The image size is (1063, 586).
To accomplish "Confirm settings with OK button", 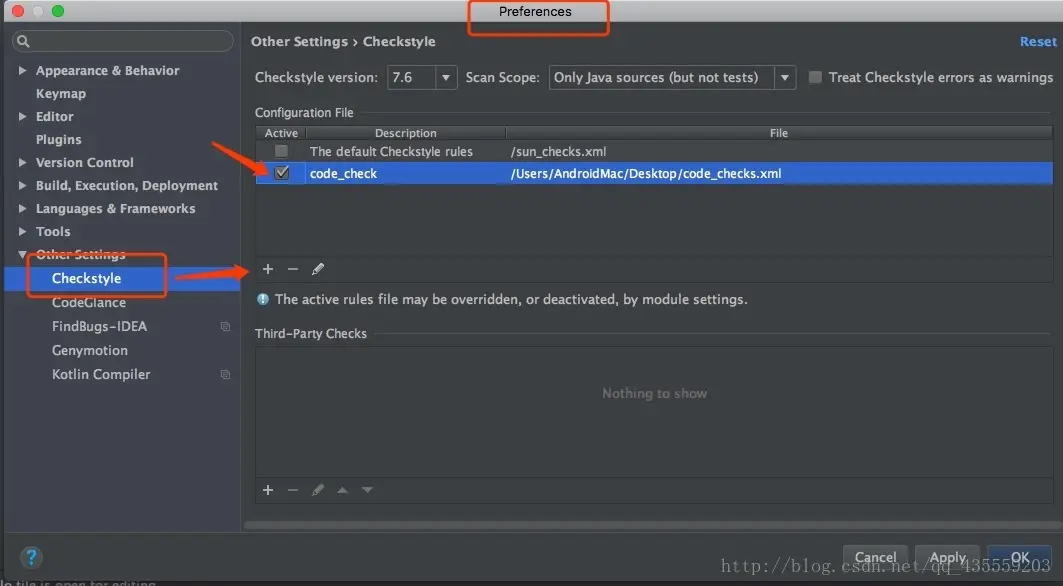I will click(x=1019, y=557).
